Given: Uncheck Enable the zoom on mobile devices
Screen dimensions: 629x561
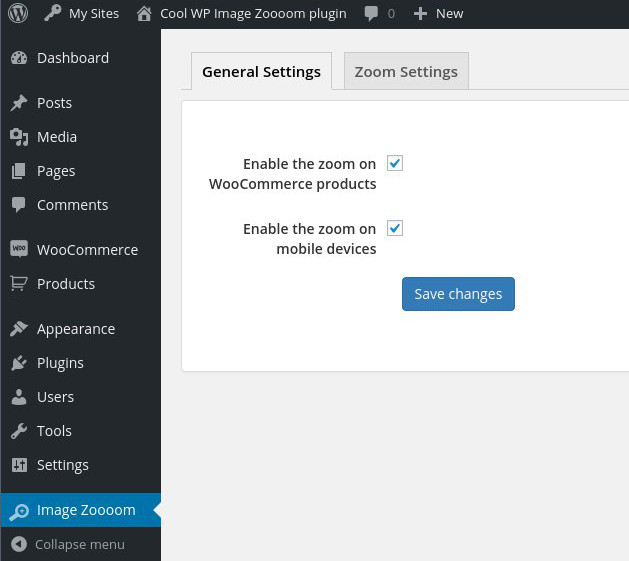Looking at the screenshot, I should 395,228.
